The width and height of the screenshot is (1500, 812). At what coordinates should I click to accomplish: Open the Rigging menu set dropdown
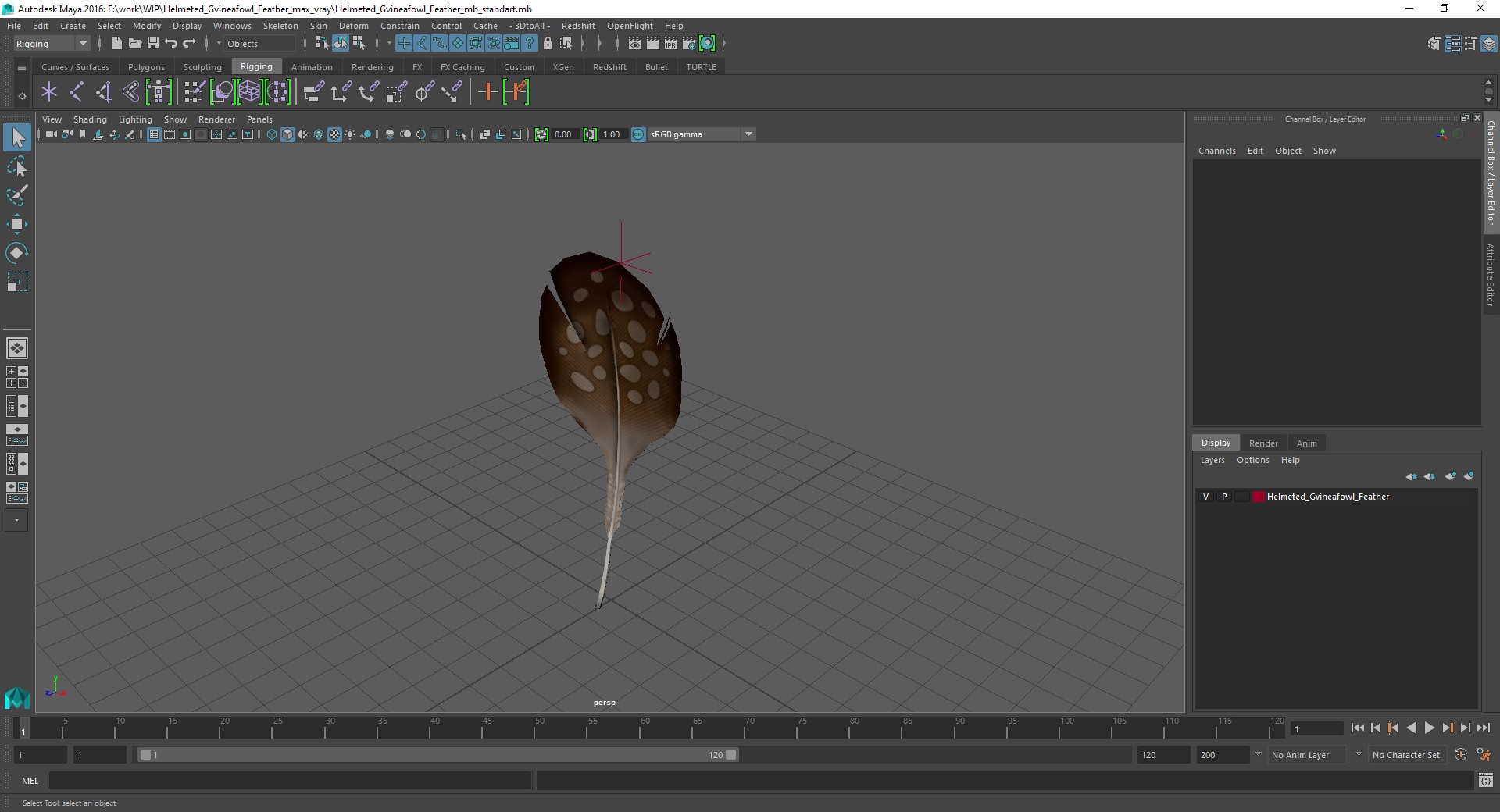[52, 44]
